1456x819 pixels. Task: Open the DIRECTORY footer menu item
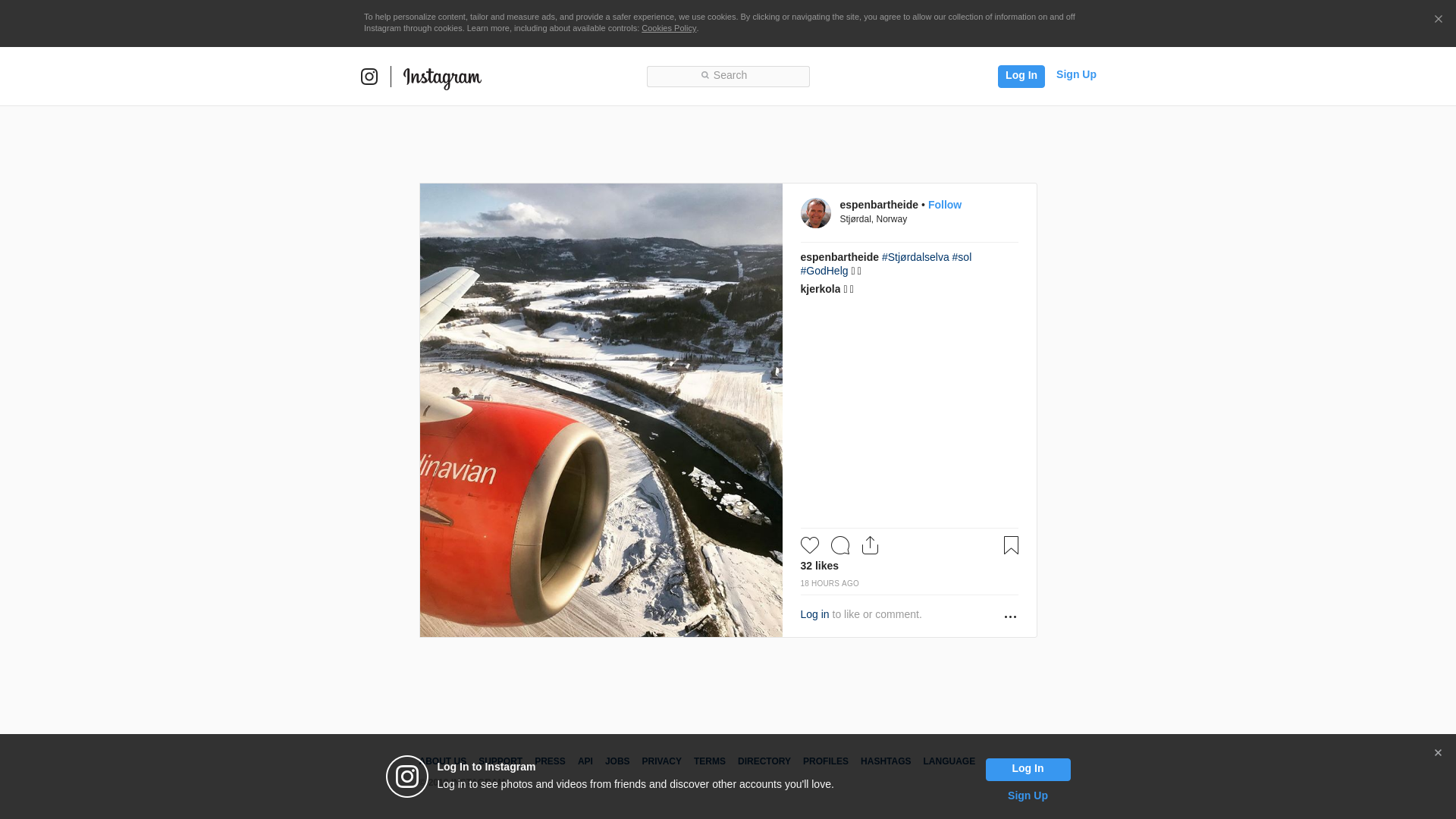click(764, 761)
